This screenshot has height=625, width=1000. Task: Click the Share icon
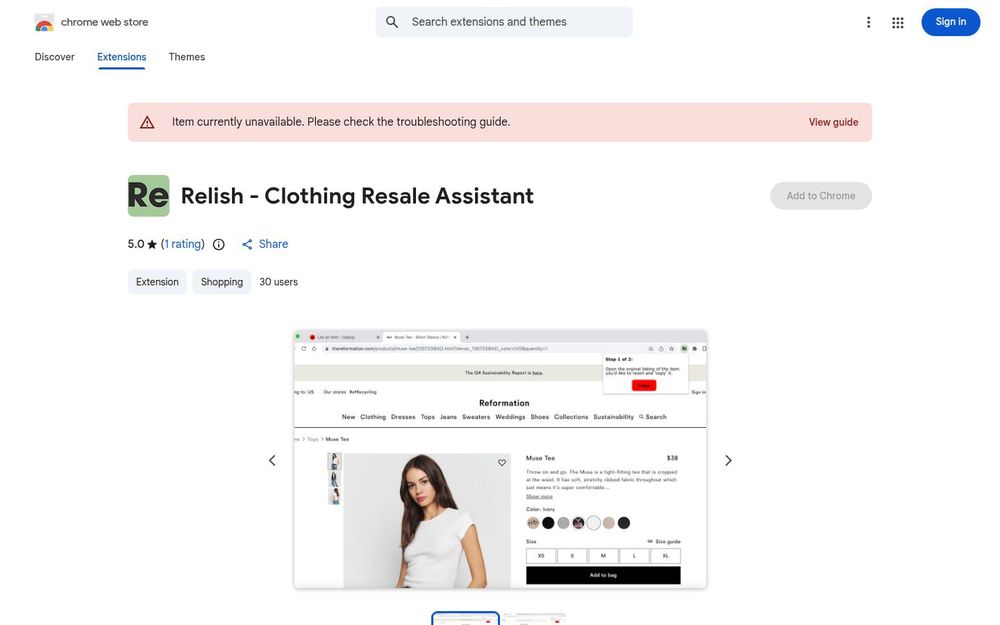247,244
